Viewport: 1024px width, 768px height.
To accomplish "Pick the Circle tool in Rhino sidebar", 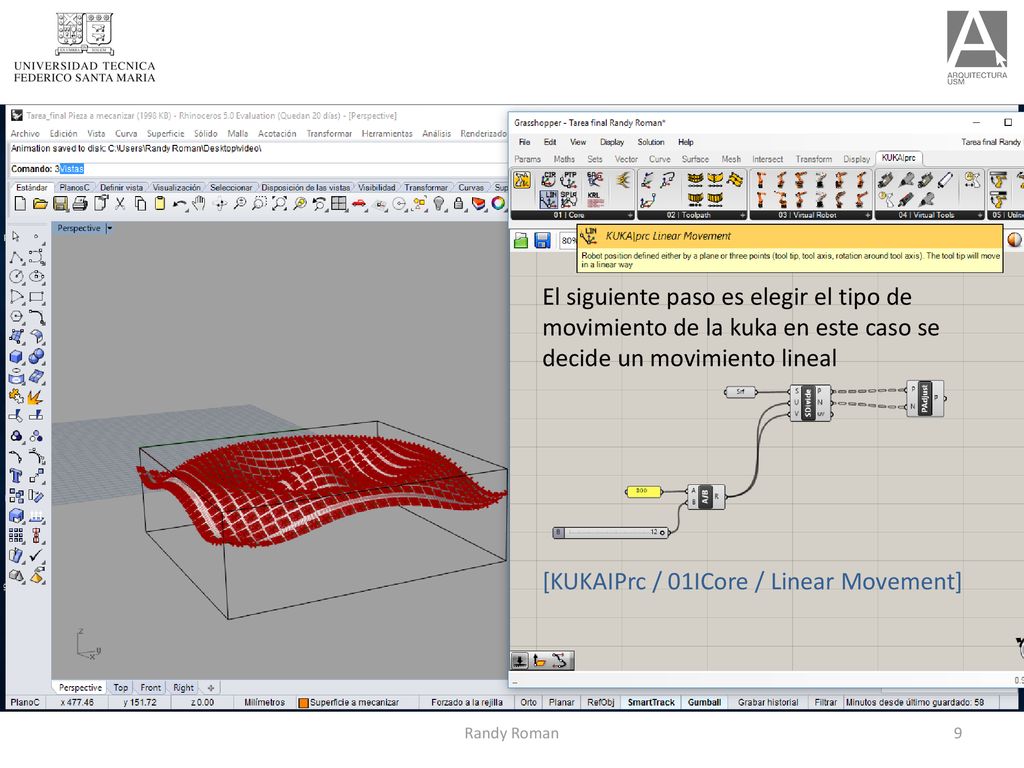I will tap(16, 276).
